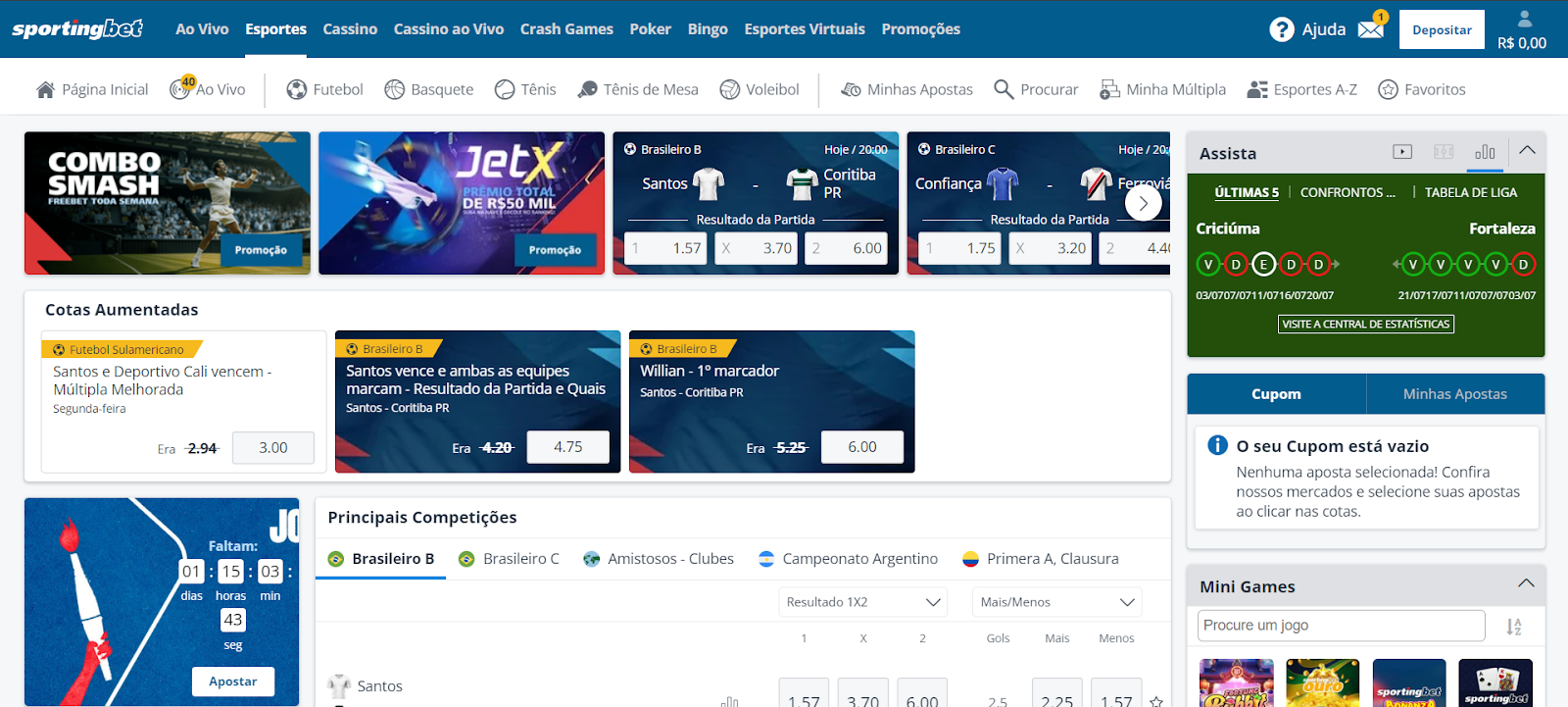
Task: Open the messages envelope icon
Action: coord(1371,29)
